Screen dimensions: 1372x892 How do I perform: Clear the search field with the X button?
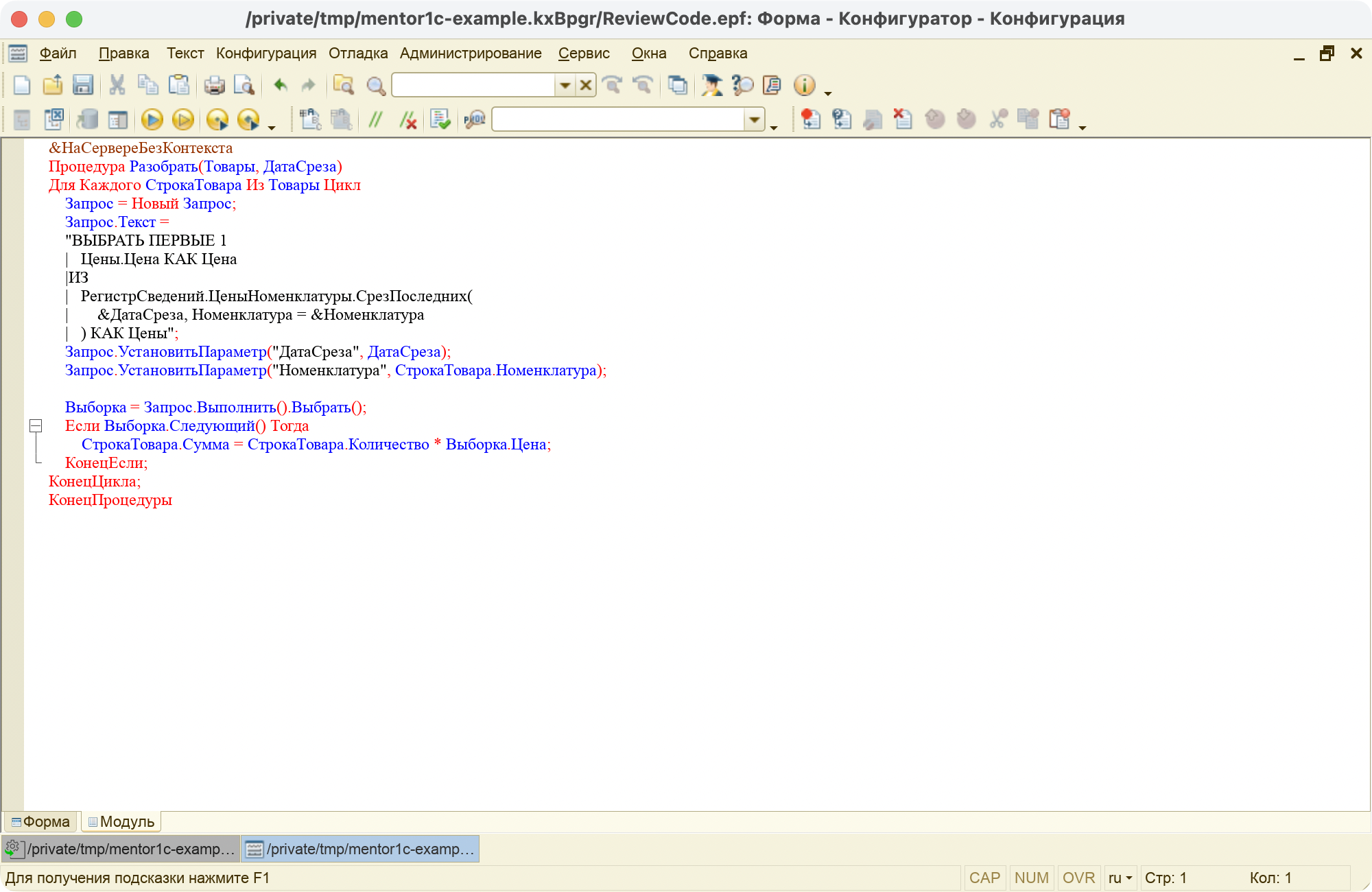click(x=586, y=85)
